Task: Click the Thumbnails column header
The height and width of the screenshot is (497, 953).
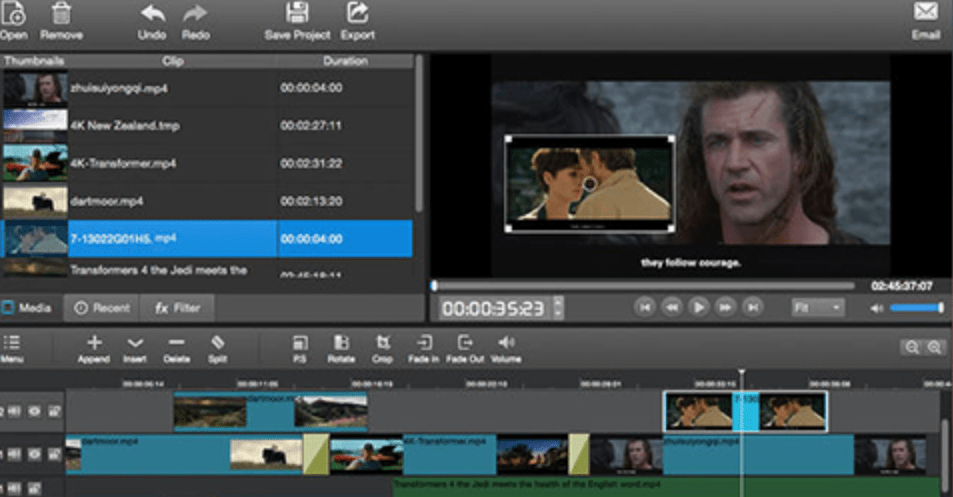Action: point(34,61)
